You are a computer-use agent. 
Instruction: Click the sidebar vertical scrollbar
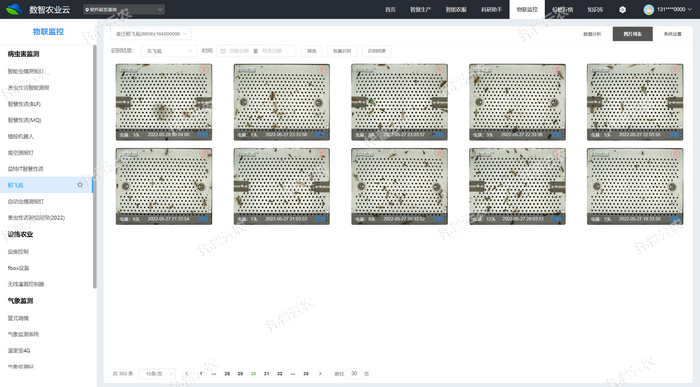tap(95, 167)
